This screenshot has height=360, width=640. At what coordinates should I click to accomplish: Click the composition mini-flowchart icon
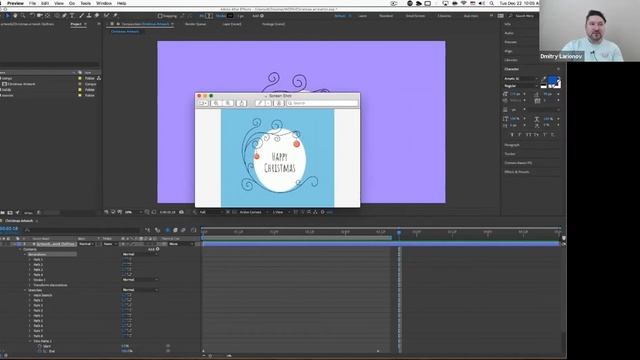coord(147,230)
